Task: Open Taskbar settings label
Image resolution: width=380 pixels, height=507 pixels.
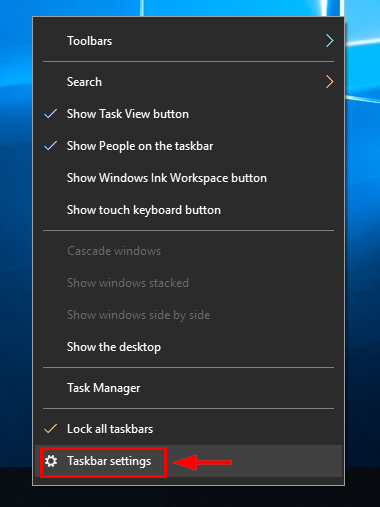Action: pos(109,462)
